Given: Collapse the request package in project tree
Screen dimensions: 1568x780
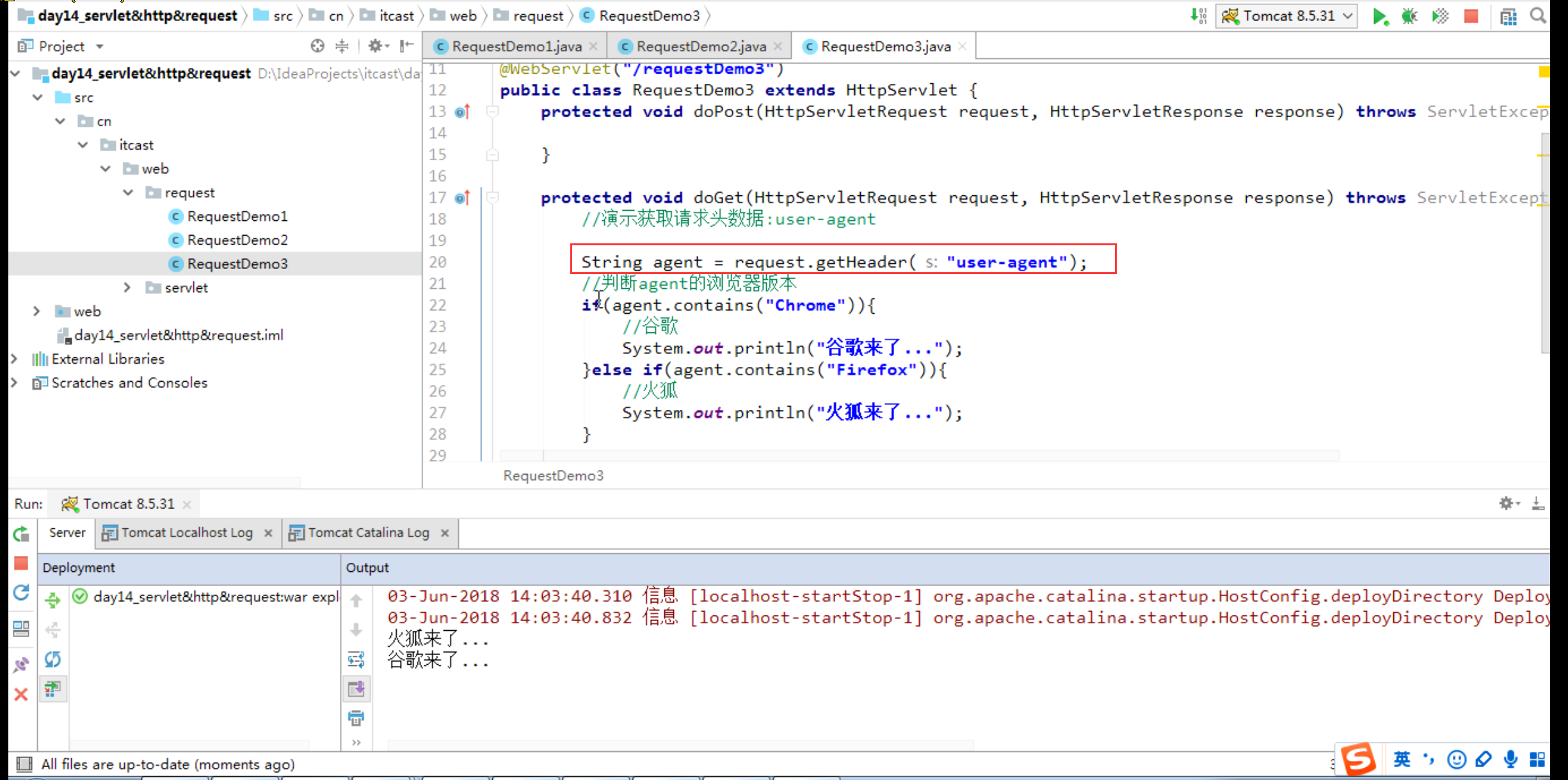Looking at the screenshot, I should tap(128, 193).
